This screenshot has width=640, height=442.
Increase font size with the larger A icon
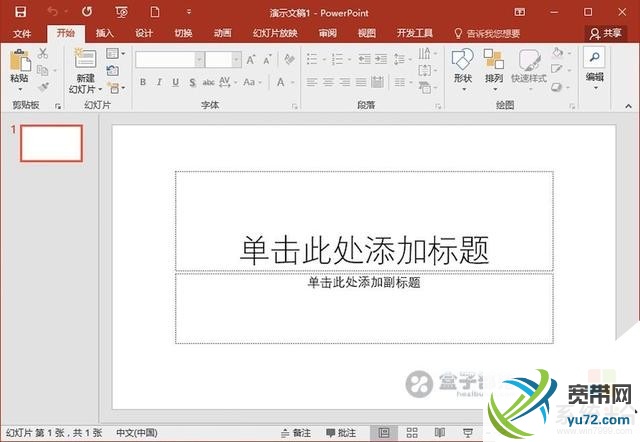coord(251,60)
